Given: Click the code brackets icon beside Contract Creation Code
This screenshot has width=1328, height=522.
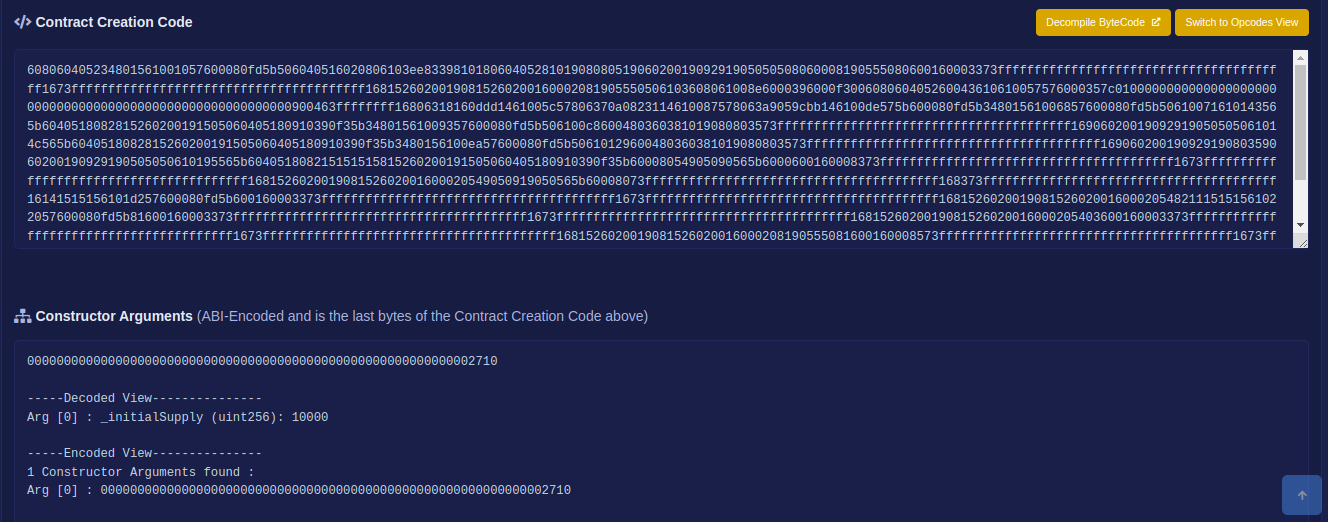Looking at the screenshot, I should [22, 22].
